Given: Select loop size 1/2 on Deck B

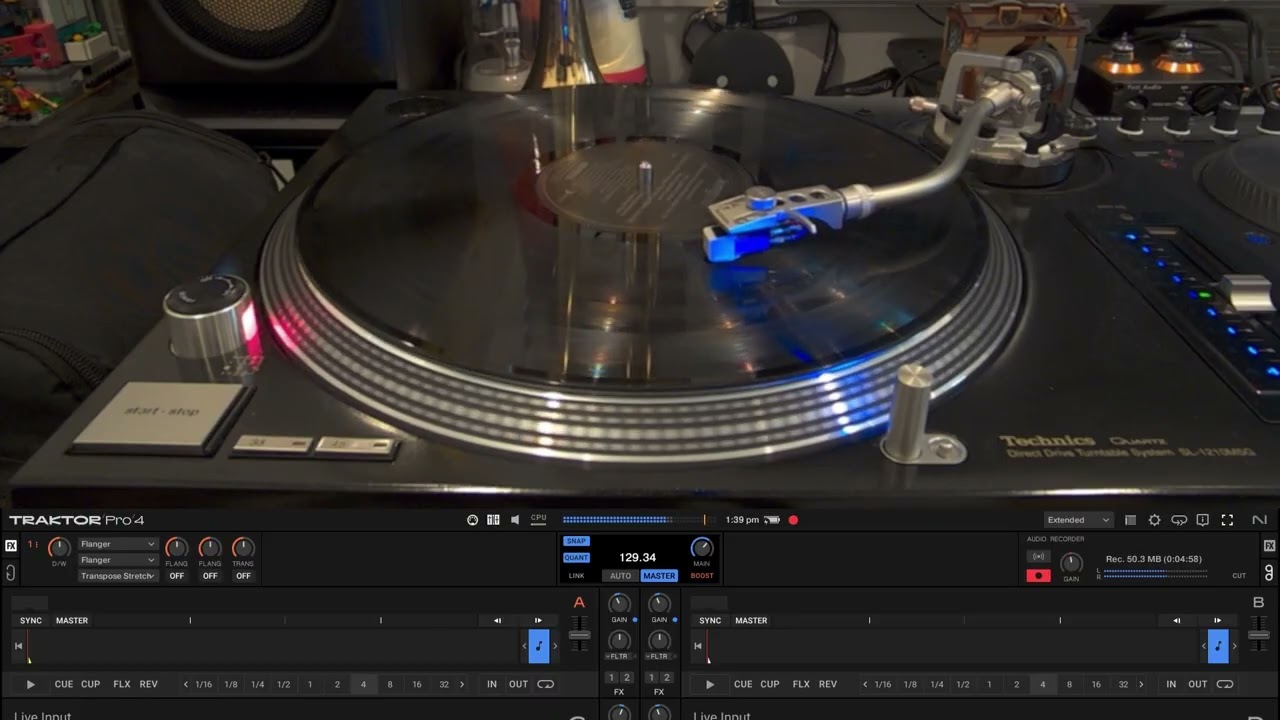Looking at the screenshot, I should [x=963, y=684].
